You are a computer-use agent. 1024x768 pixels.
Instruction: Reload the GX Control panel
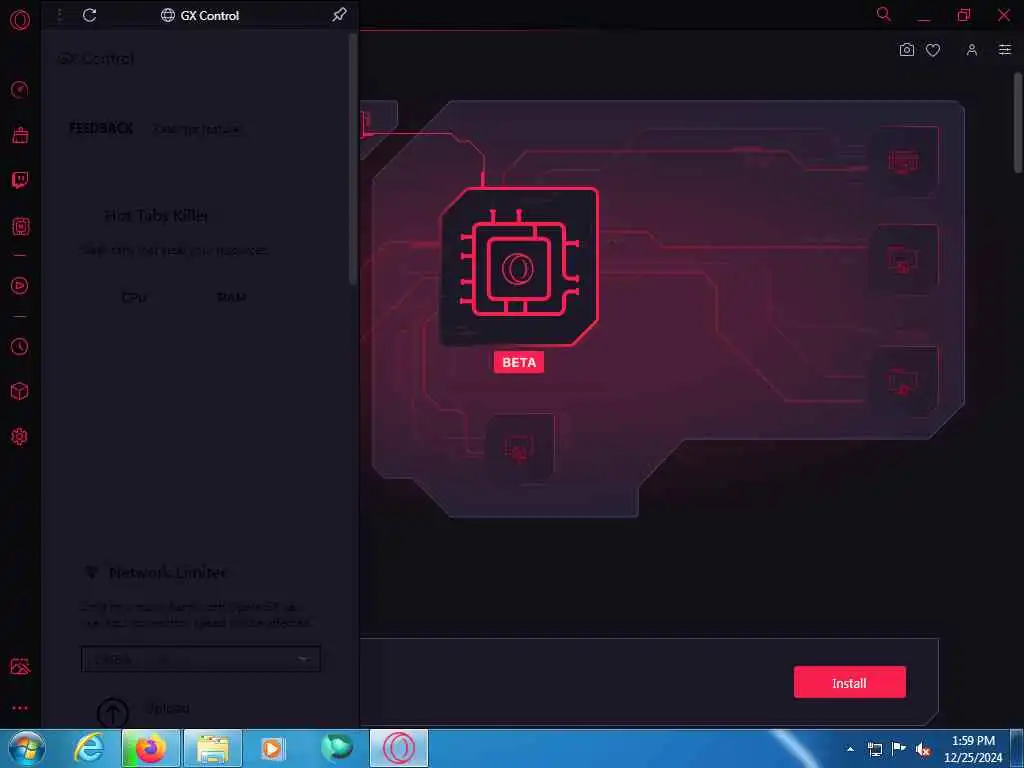[89, 15]
